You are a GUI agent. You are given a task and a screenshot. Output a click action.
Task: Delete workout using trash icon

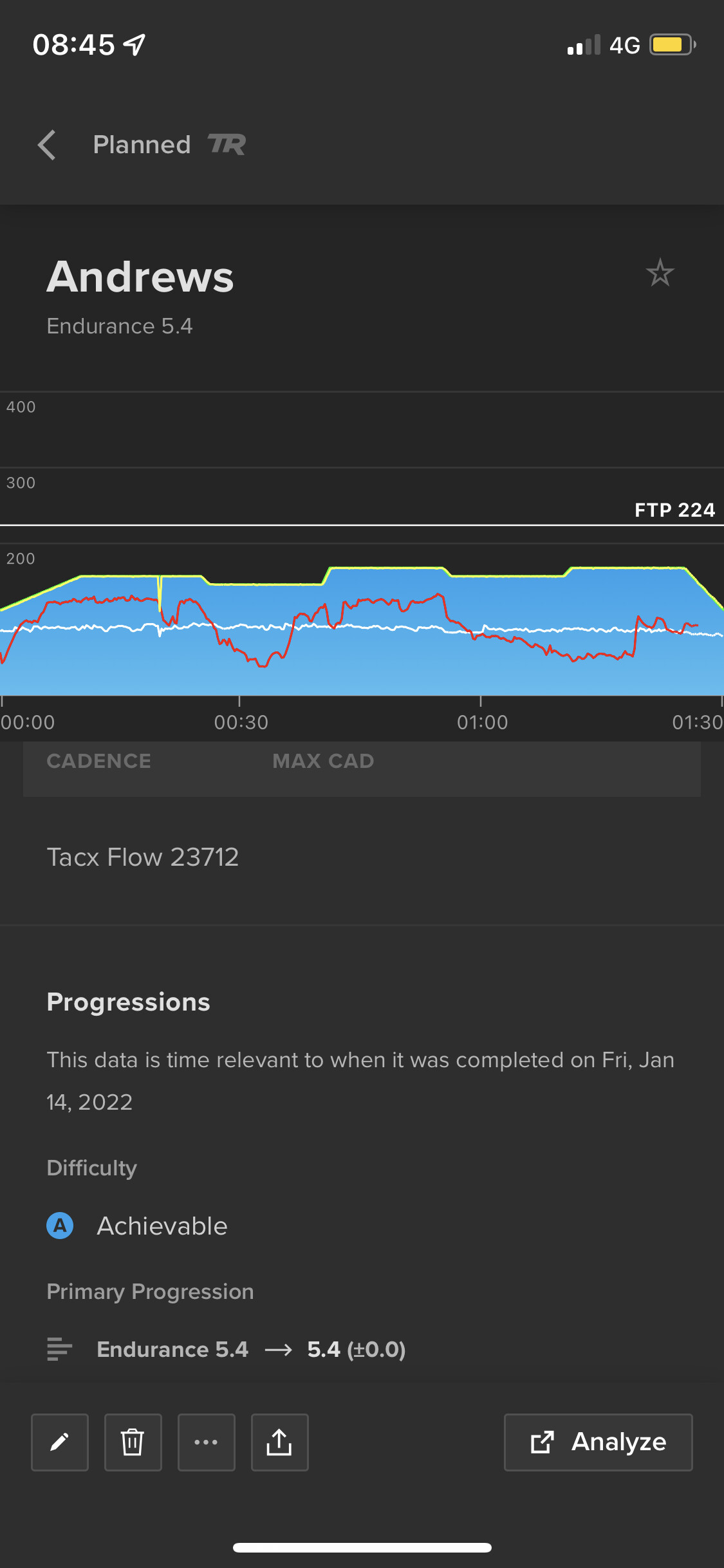[133, 1442]
